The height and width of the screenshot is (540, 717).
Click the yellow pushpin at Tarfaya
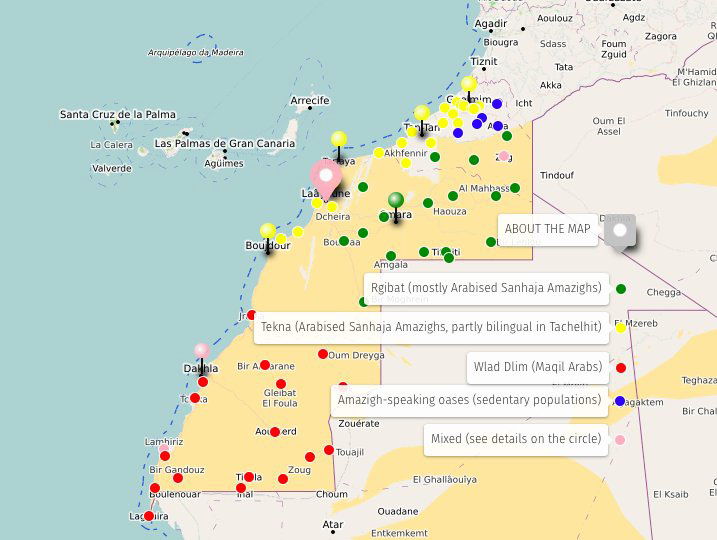pyautogui.click(x=339, y=139)
